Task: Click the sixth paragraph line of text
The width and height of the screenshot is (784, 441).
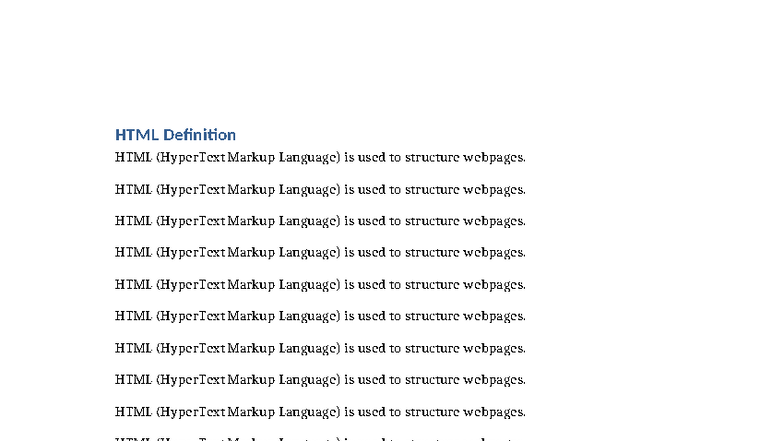Action: pyautogui.click(x=320, y=316)
